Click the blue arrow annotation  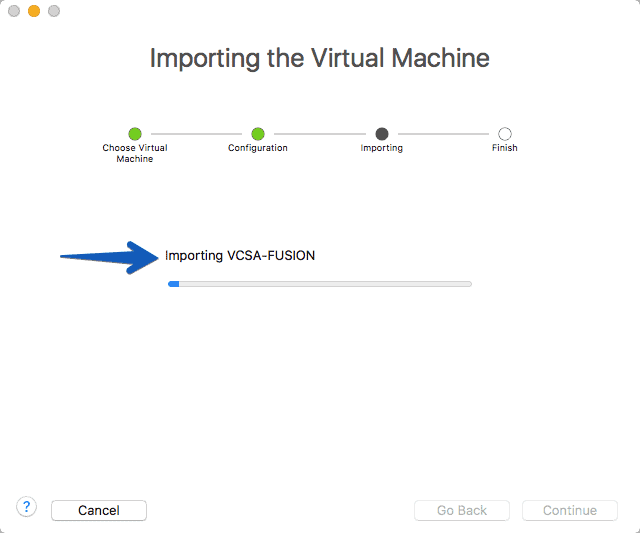(109, 258)
